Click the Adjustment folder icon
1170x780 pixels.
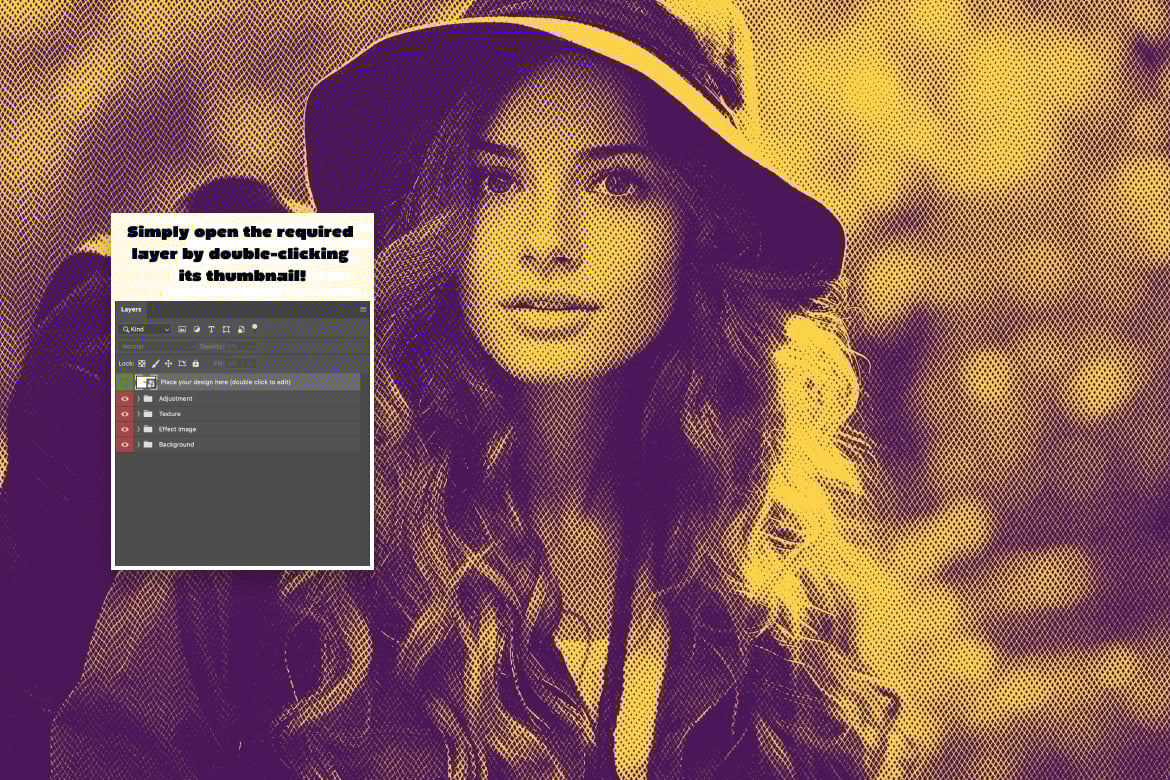(x=148, y=399)
